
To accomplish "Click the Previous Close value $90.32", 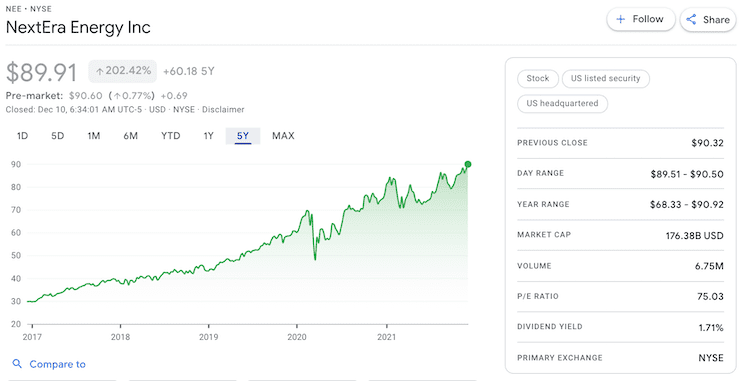I will pyautogui.click(x=707, y=143).
